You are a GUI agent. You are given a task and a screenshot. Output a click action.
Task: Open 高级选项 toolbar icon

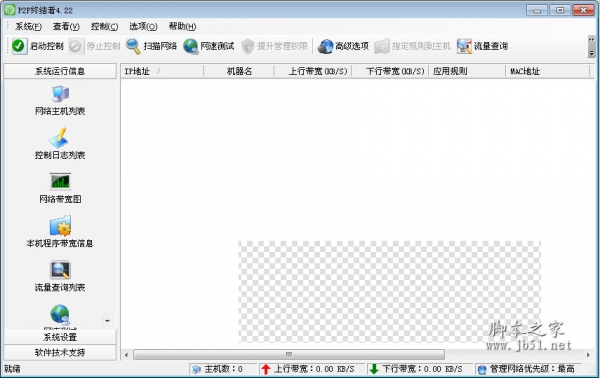point(325,46)
